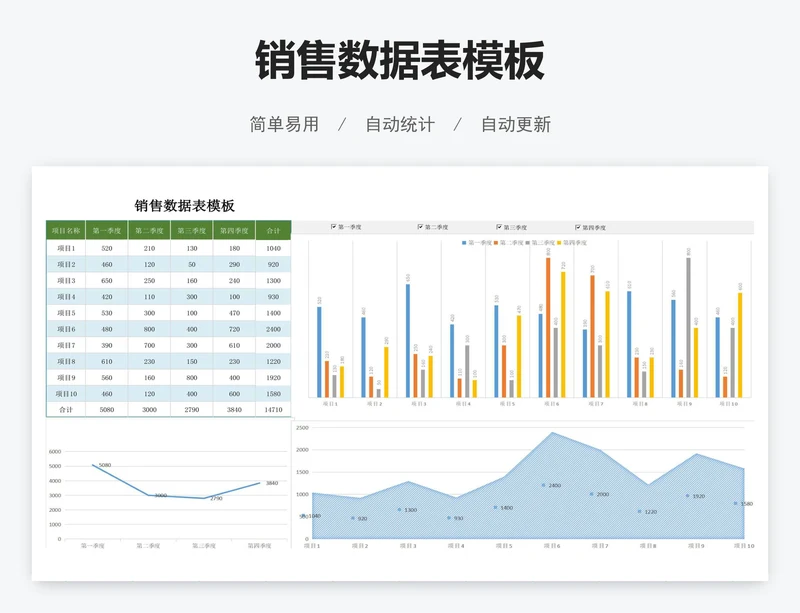800x613 pixels.
Task: Select the 项目5 row label cell
Action: (67, 313)
